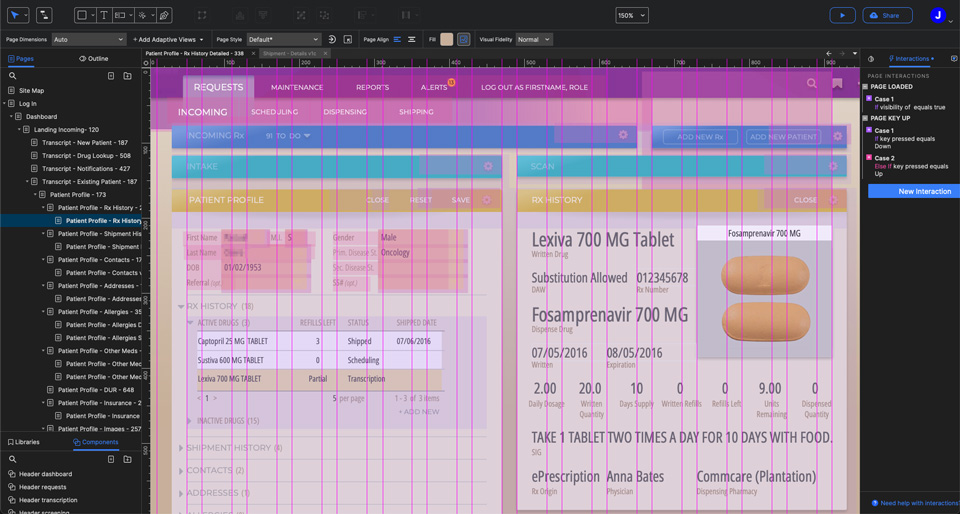Add a new folder in Pages panel

click(x=127, y=76)
